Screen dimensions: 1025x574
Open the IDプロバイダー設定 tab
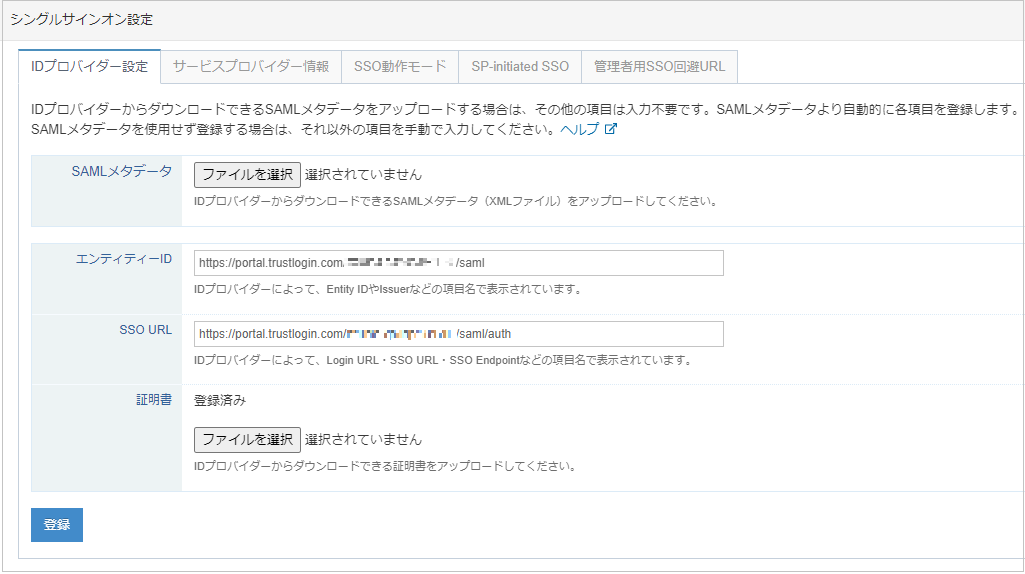(90, 67)
